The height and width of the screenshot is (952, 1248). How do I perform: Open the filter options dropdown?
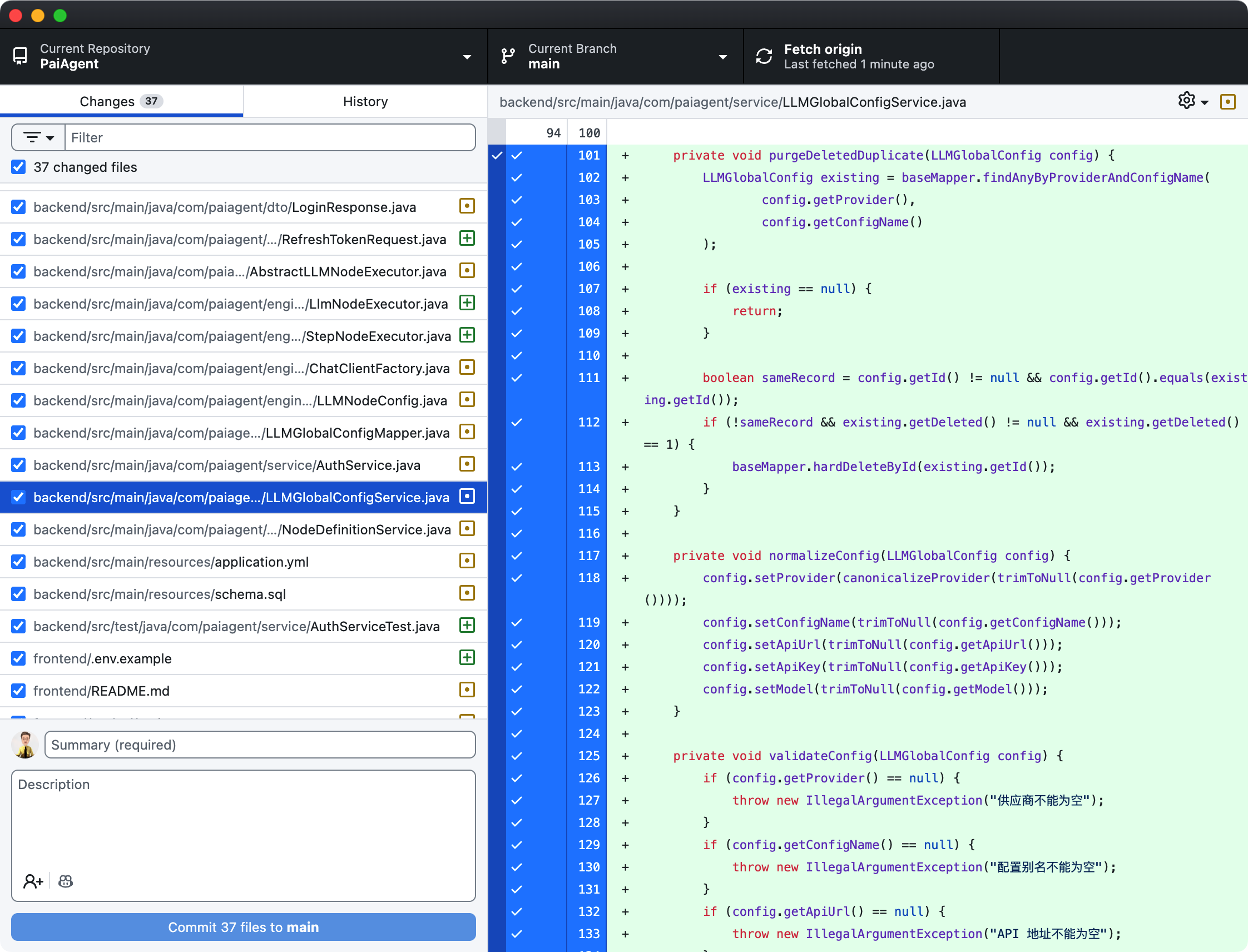click(38, 138)
